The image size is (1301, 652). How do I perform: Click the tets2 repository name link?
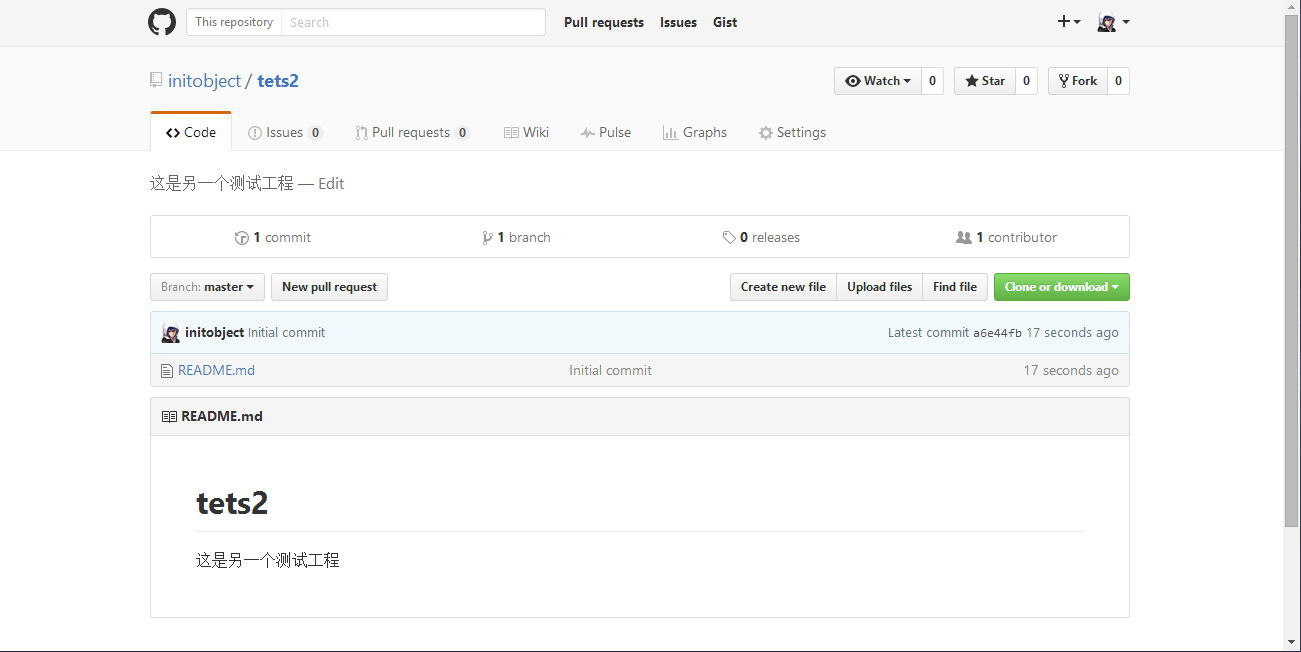click(x=278, y=81)
